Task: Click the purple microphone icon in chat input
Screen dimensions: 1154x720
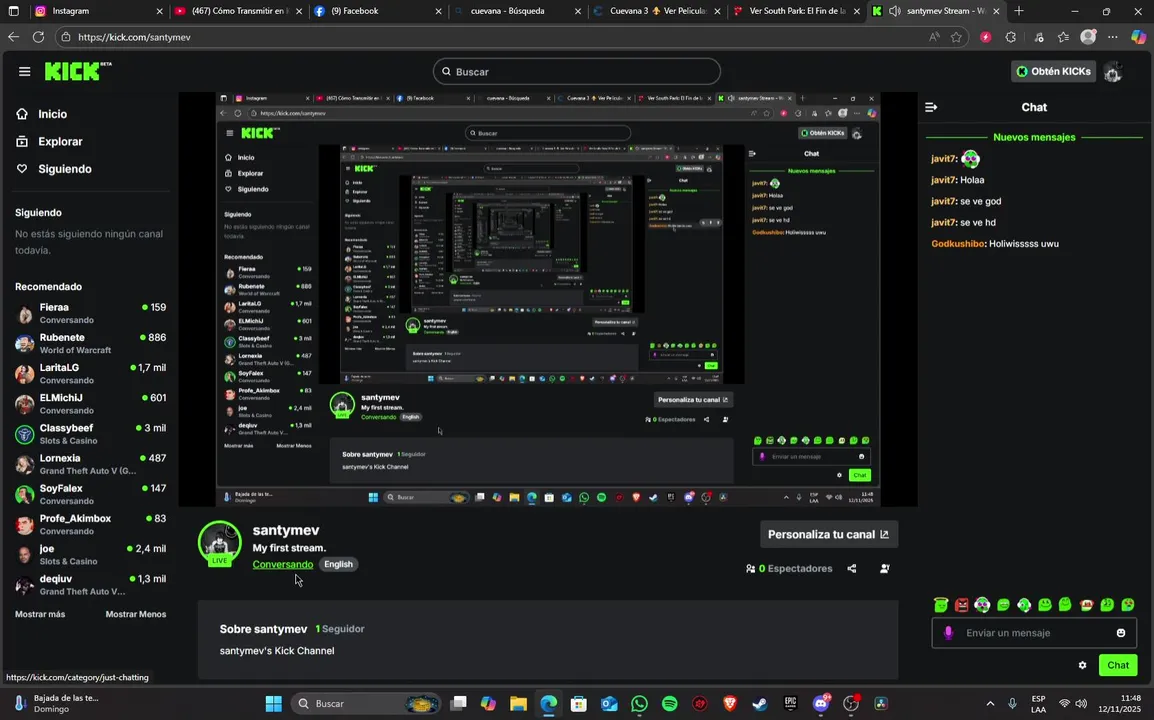Action: 949,633
